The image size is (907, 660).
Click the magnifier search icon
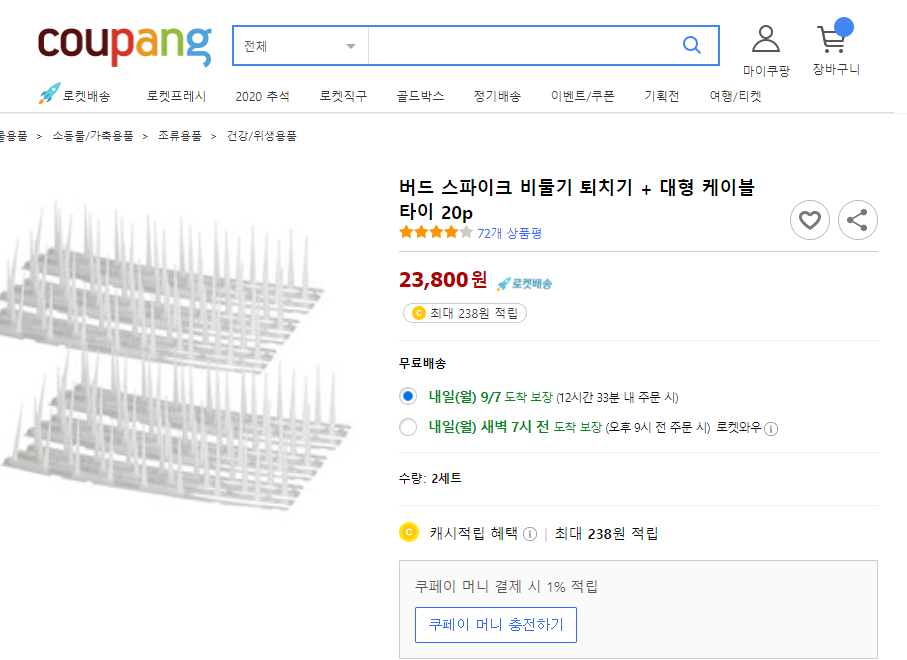pos(691,45)
